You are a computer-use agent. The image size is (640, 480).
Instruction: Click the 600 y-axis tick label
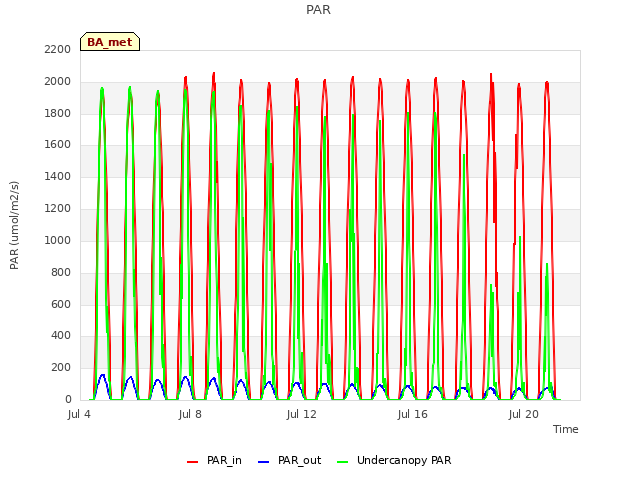pos(61,304)
